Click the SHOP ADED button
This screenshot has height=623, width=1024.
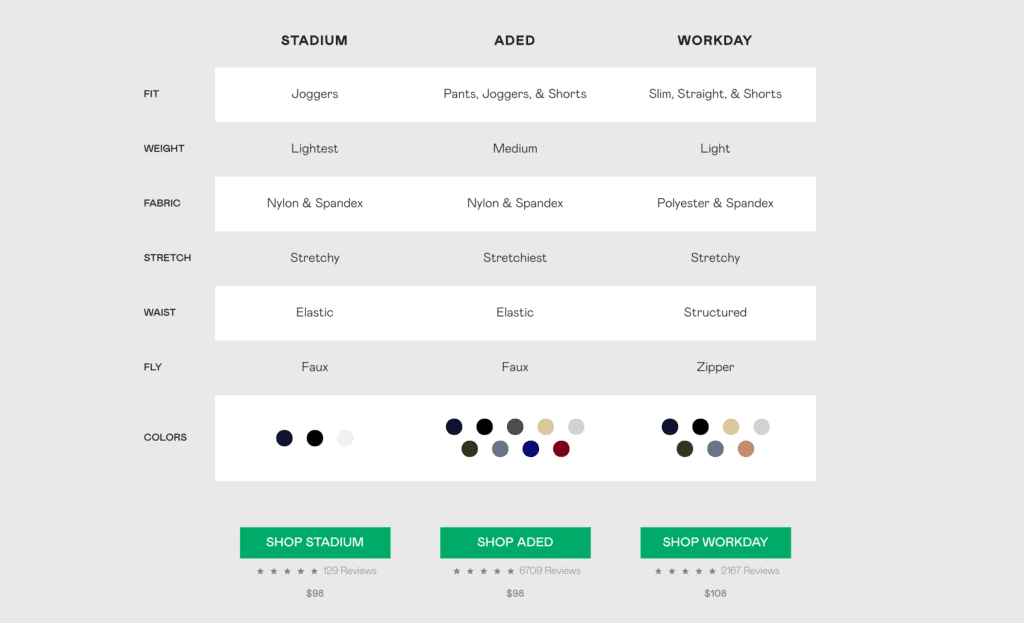pos(515,542)
